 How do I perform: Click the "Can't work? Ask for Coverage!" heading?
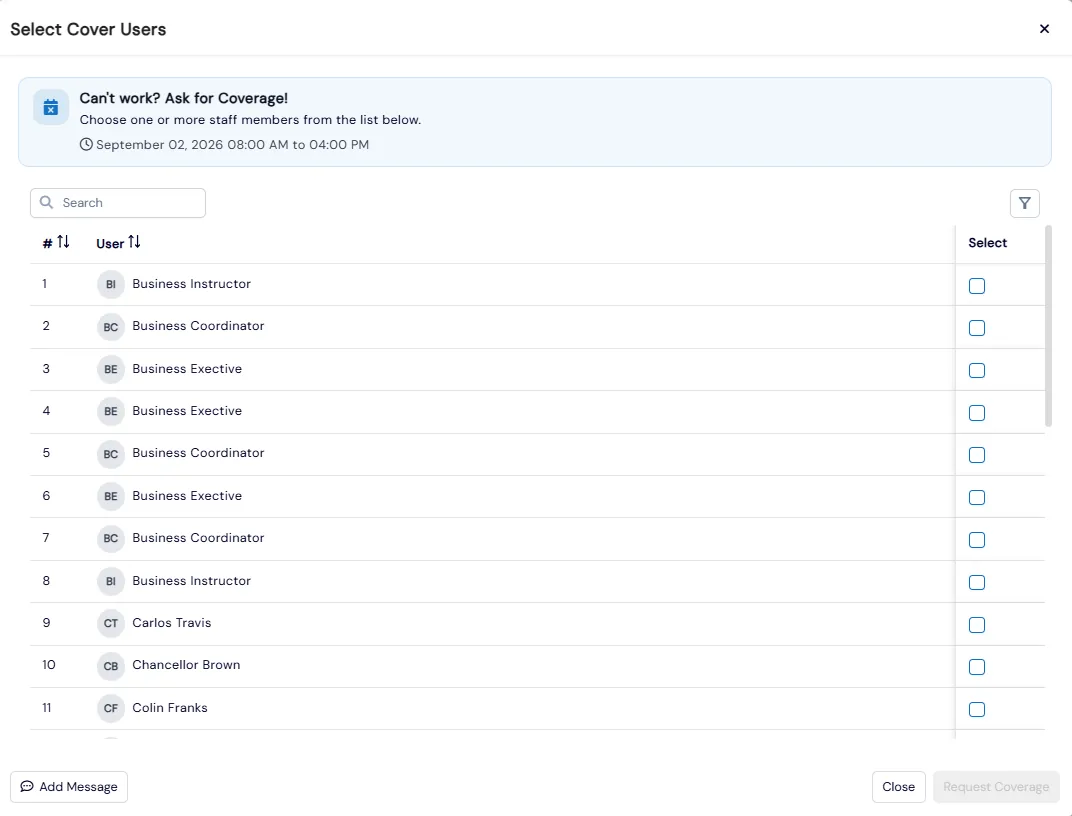click(x=183, y=98)
